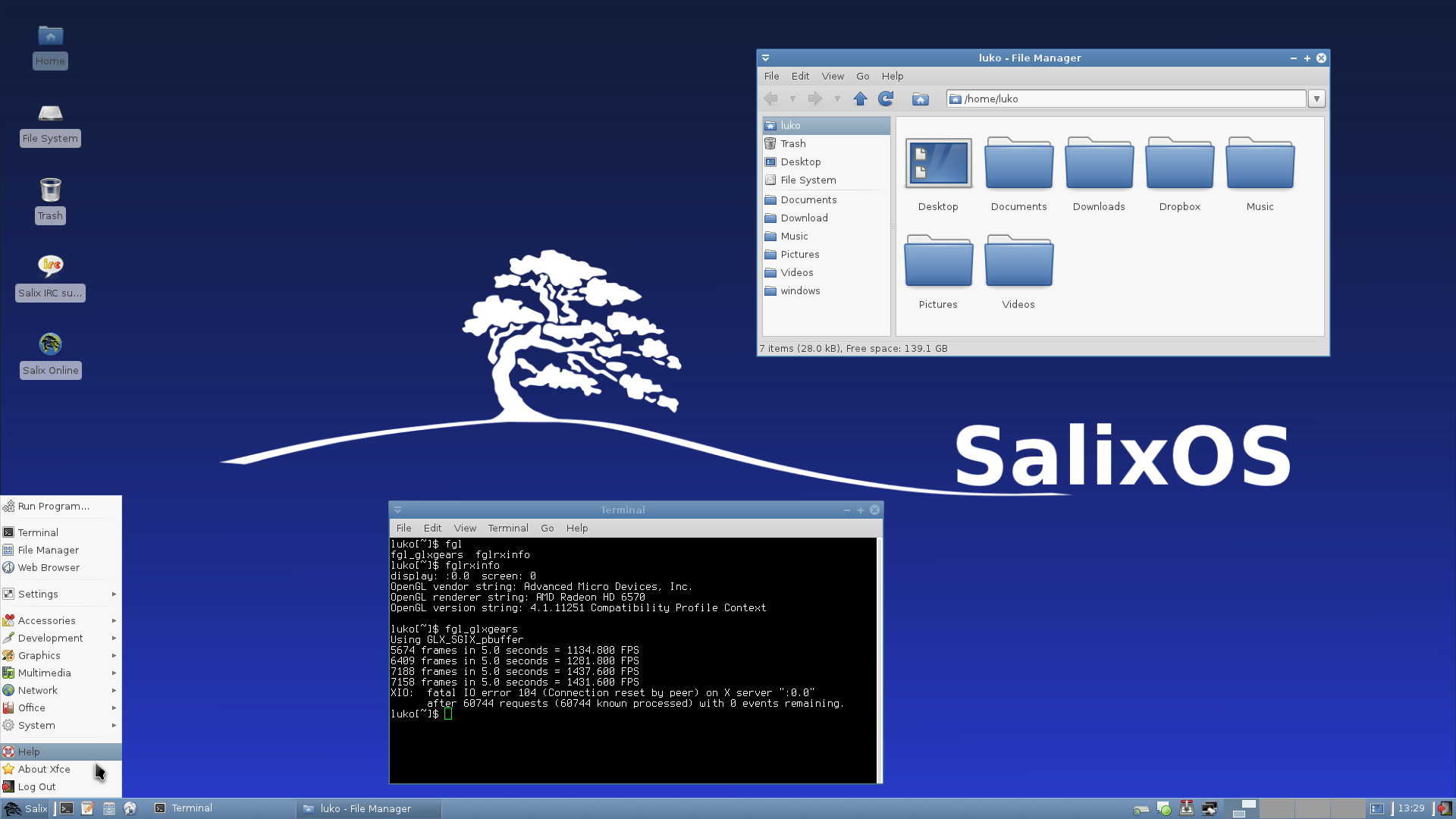This screenshot has height=819, width=1456.
Task: Choose Log Out in Salix menu
Action: pyautogui.click(x=61, y=786)
